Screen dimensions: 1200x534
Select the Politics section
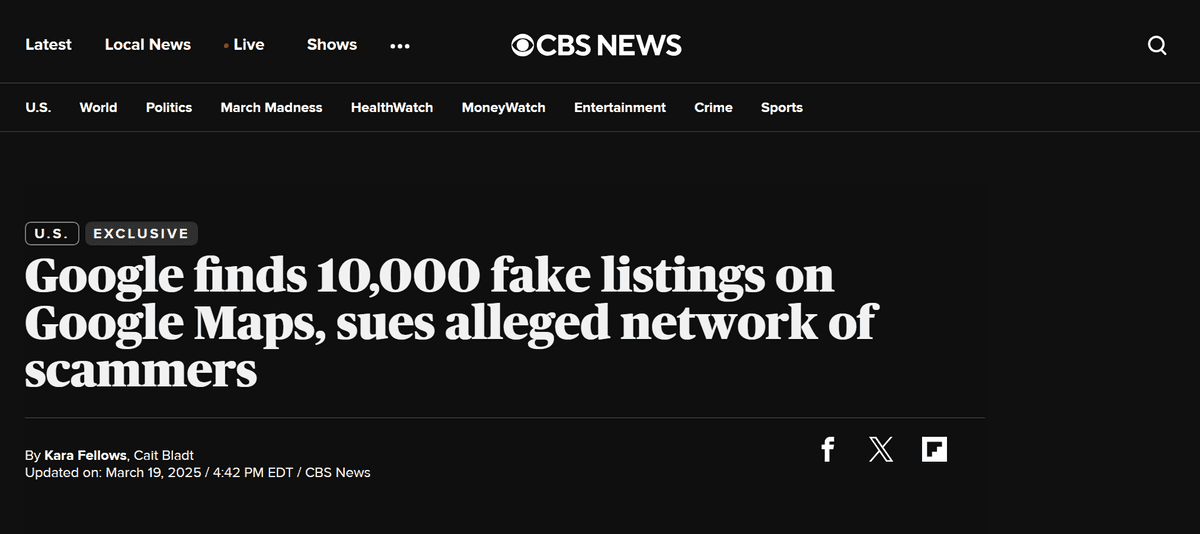tap(169, 107)
